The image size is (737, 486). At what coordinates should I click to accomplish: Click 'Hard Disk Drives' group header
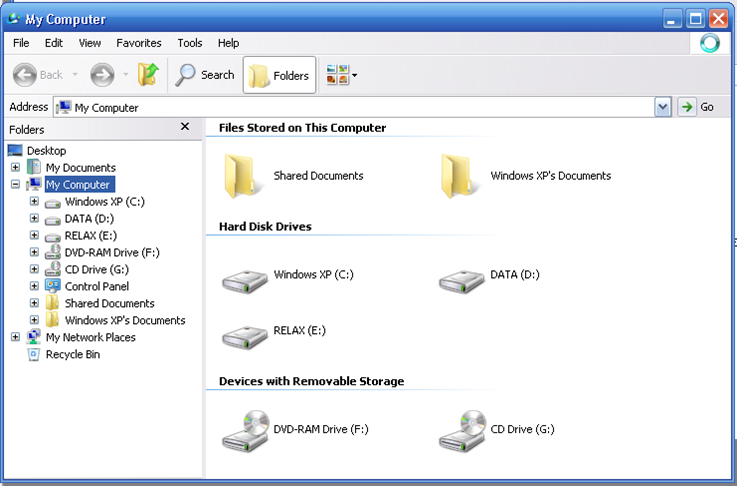[265, 227]
